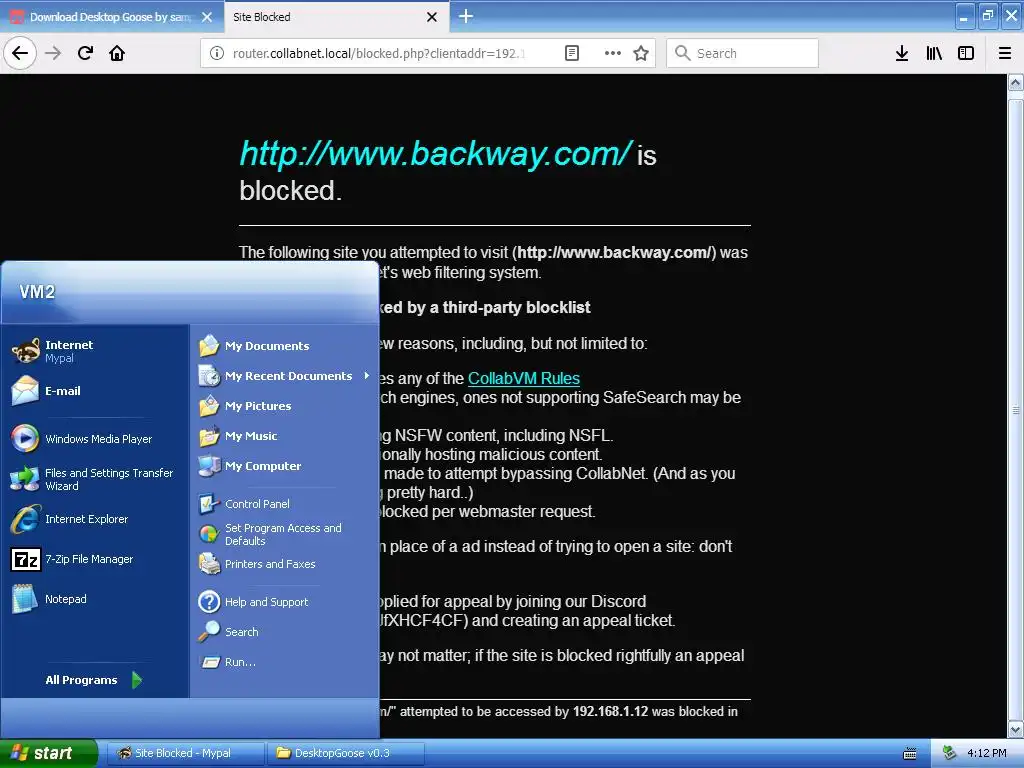Open the CollabVM Rules link
Screen dimensions: 1024x768
(x=524, y=378)
